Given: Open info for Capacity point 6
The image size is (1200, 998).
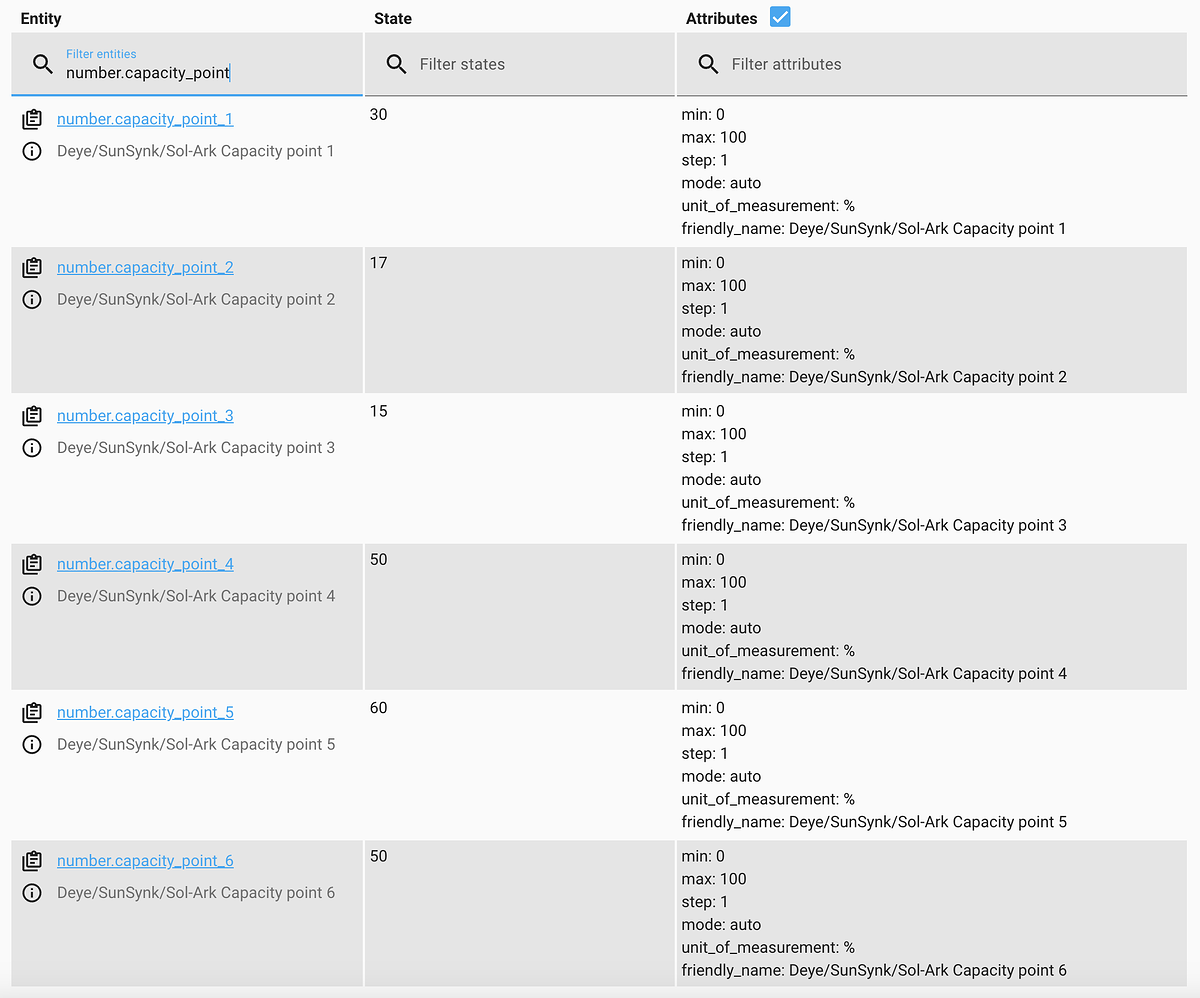Looking at the screenshot, I should pos(32,893).
